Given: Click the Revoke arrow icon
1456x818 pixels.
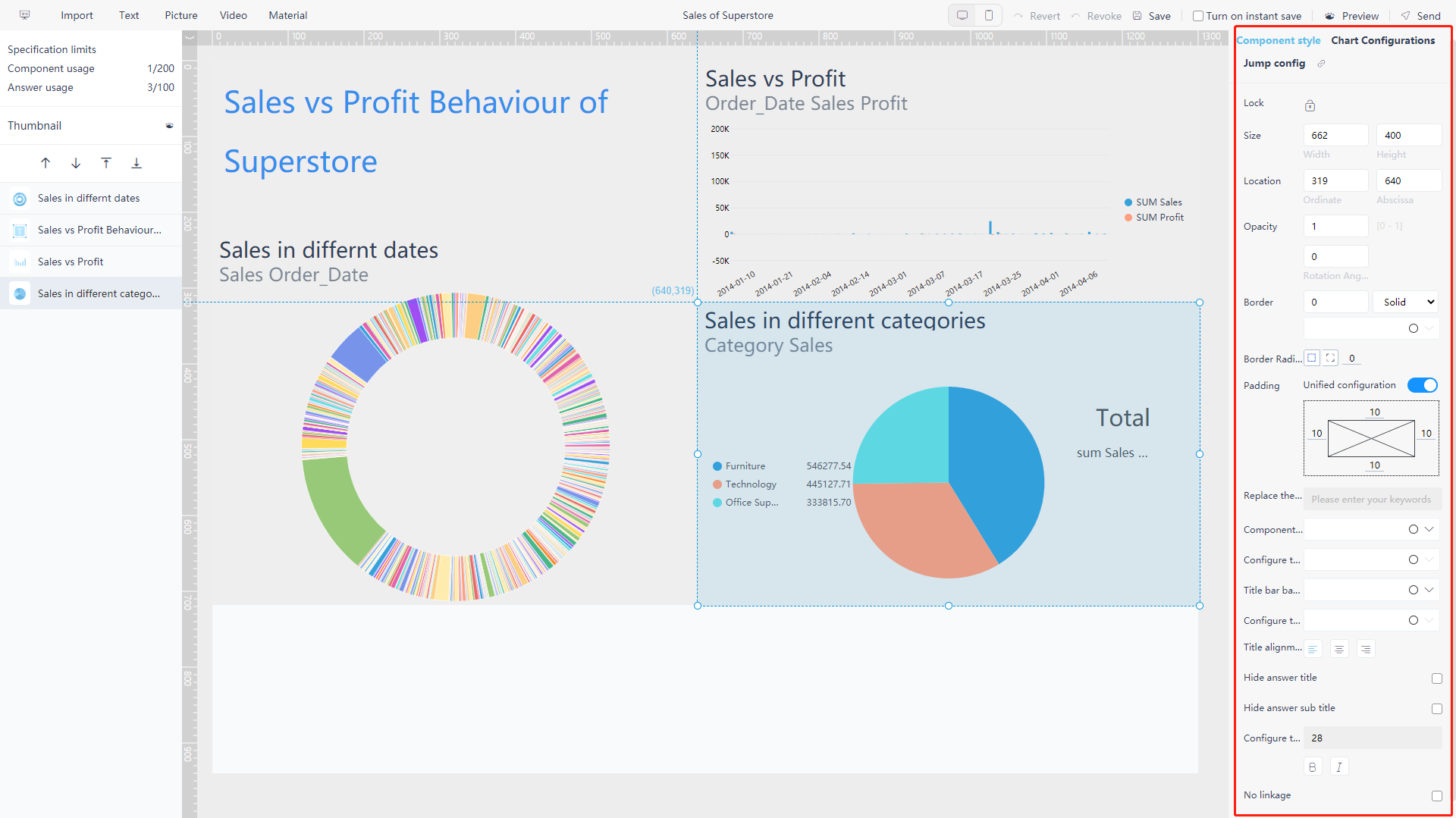Looking at the screenshot, I should click(1075, 16).
